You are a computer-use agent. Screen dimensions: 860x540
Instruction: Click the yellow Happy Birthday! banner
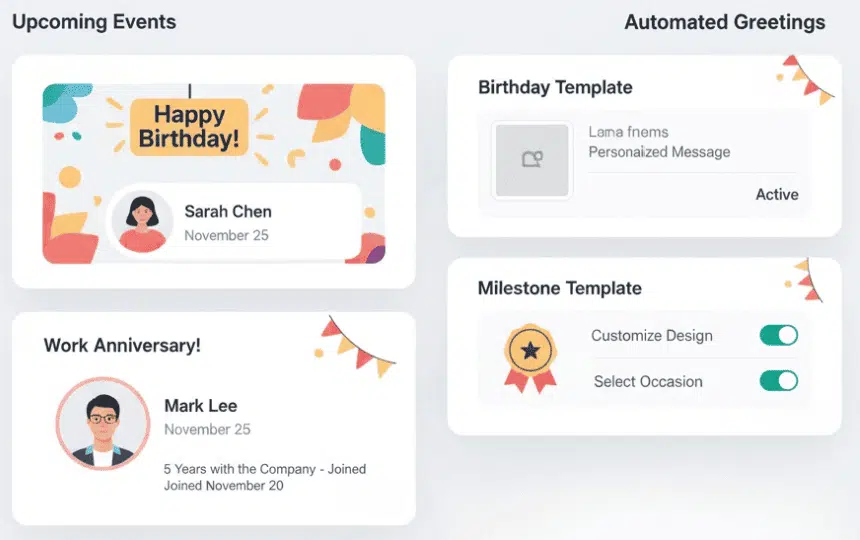point(188,126)
